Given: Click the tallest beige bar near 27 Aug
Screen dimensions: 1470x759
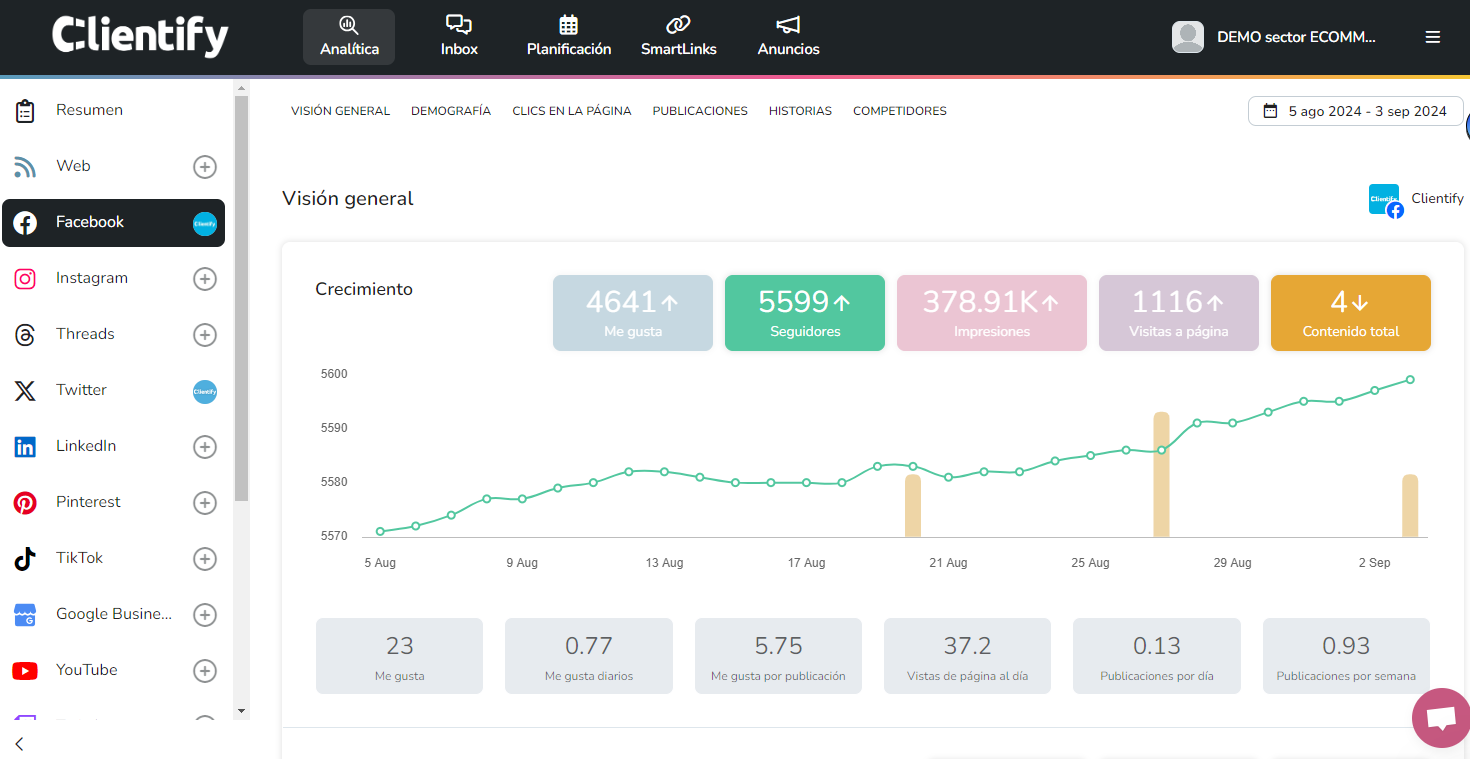Looking at the screenshot, I should (1161, 475).
